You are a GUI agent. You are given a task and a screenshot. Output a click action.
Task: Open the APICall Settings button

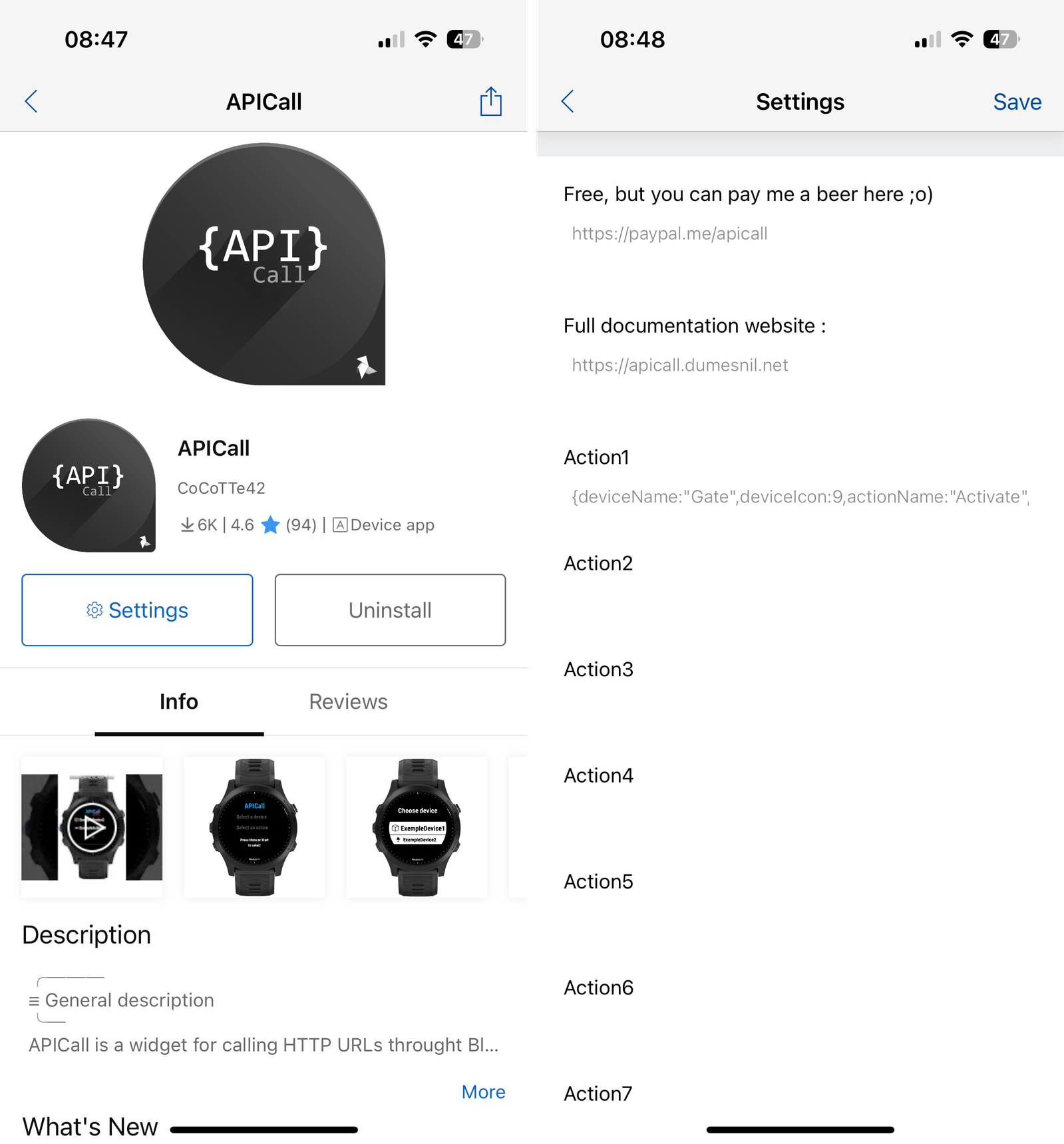coord(137,610)
